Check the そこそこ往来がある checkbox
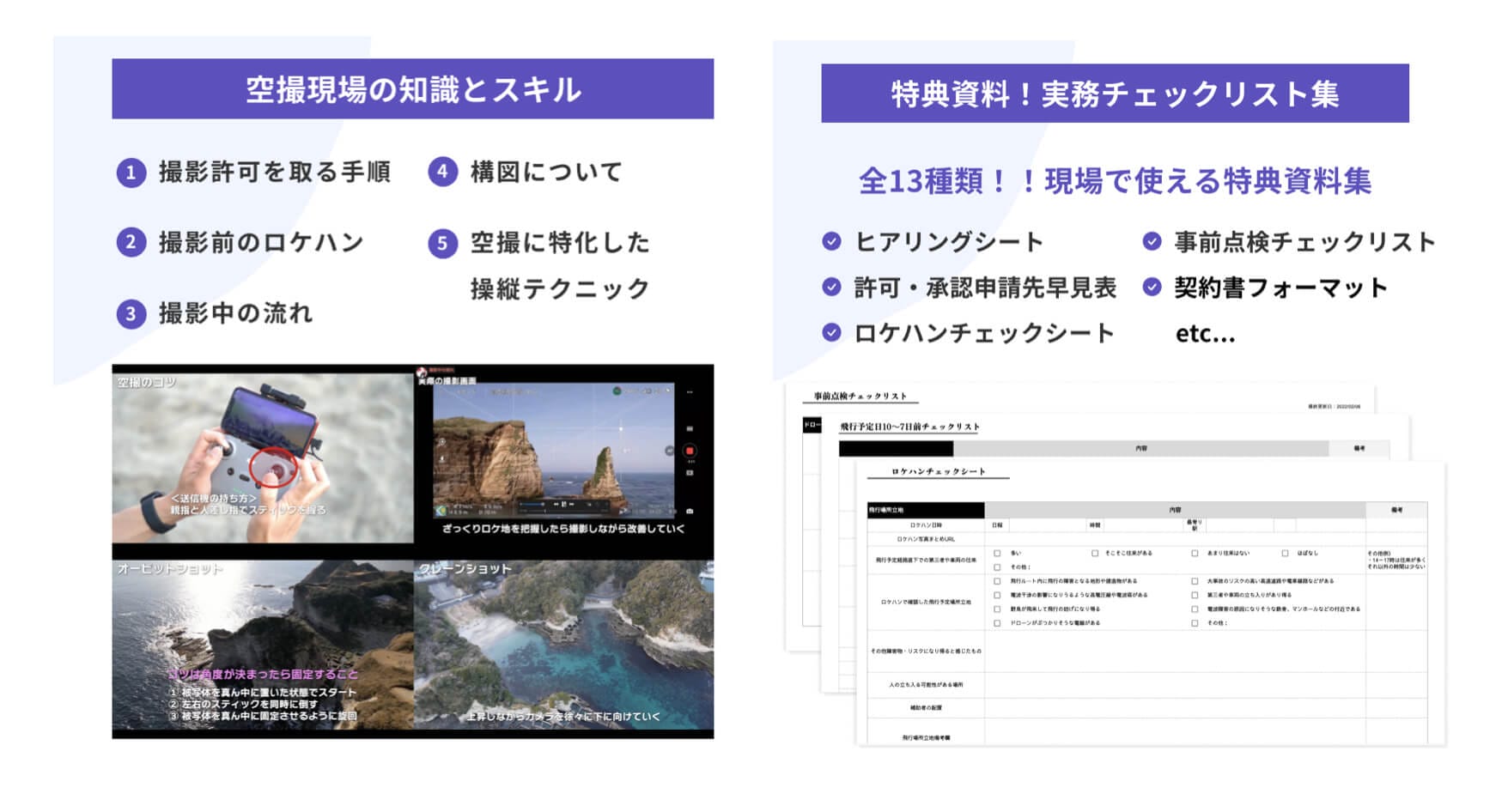 tap(1095, 554)
